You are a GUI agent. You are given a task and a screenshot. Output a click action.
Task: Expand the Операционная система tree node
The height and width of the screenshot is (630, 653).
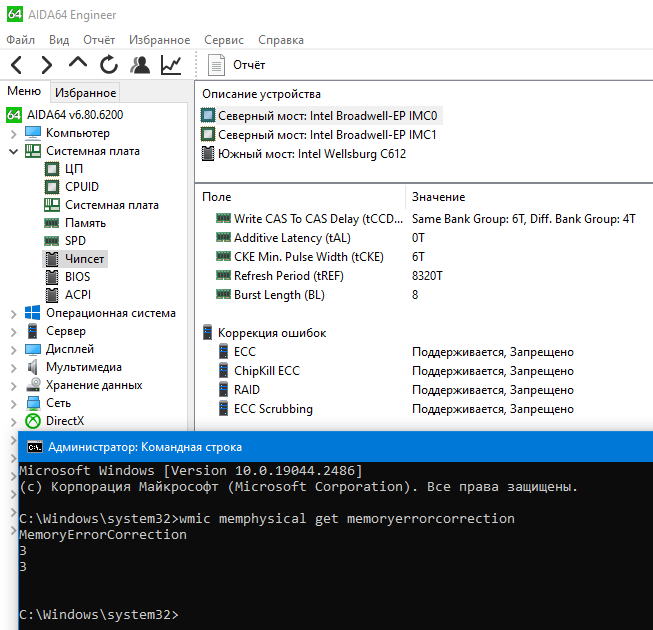(13, 314)
